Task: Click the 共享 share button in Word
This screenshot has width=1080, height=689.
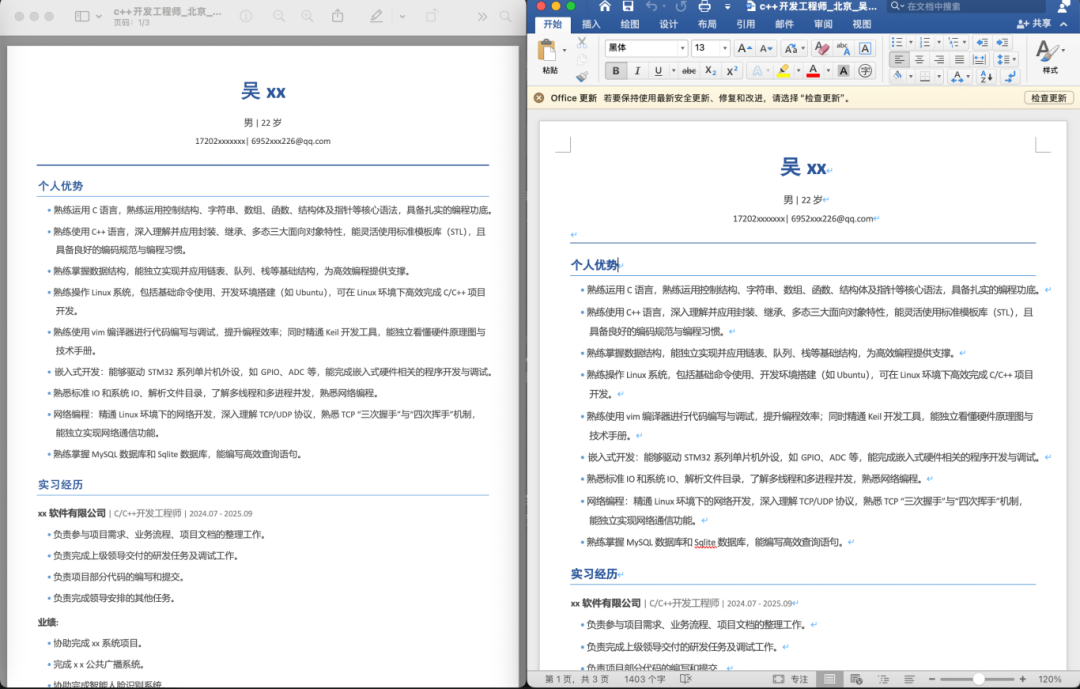Action: [1035, 24]
